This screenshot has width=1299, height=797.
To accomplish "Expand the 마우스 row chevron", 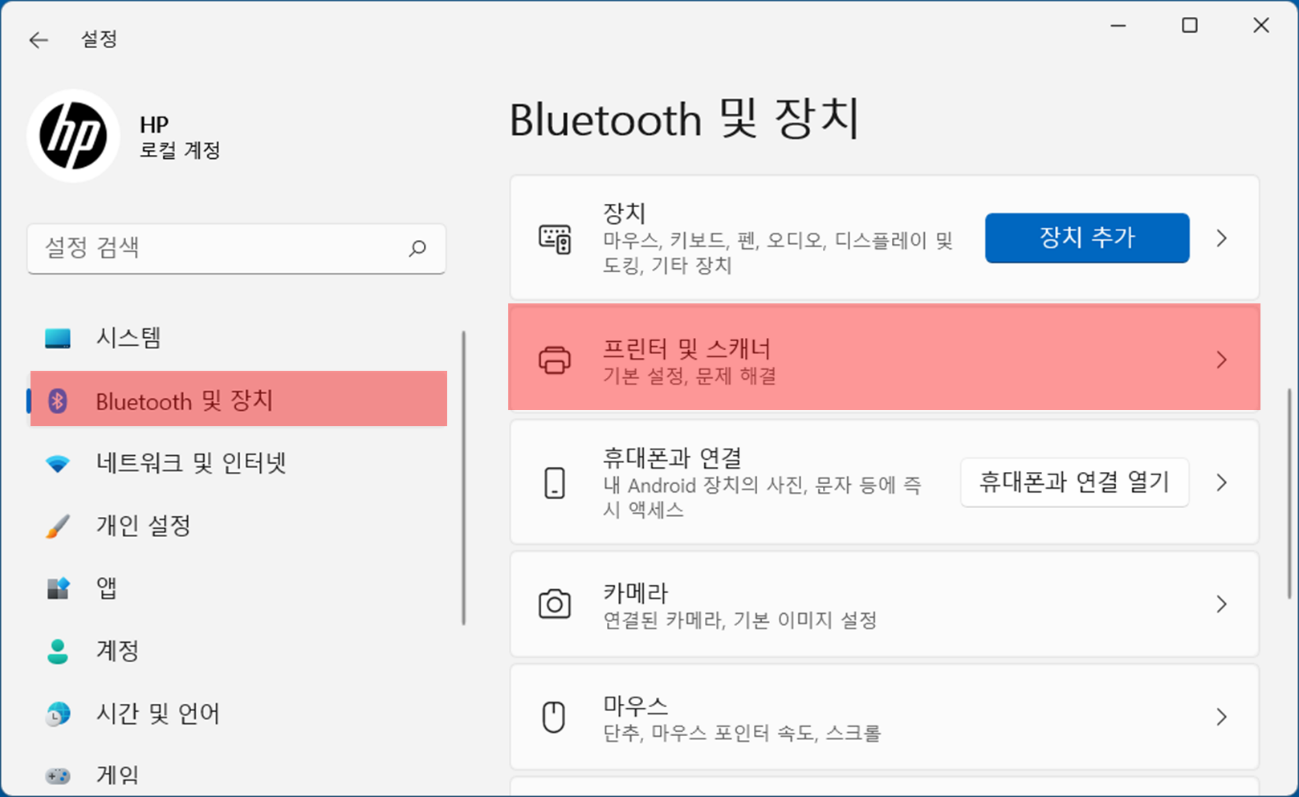I will 1221,716.
